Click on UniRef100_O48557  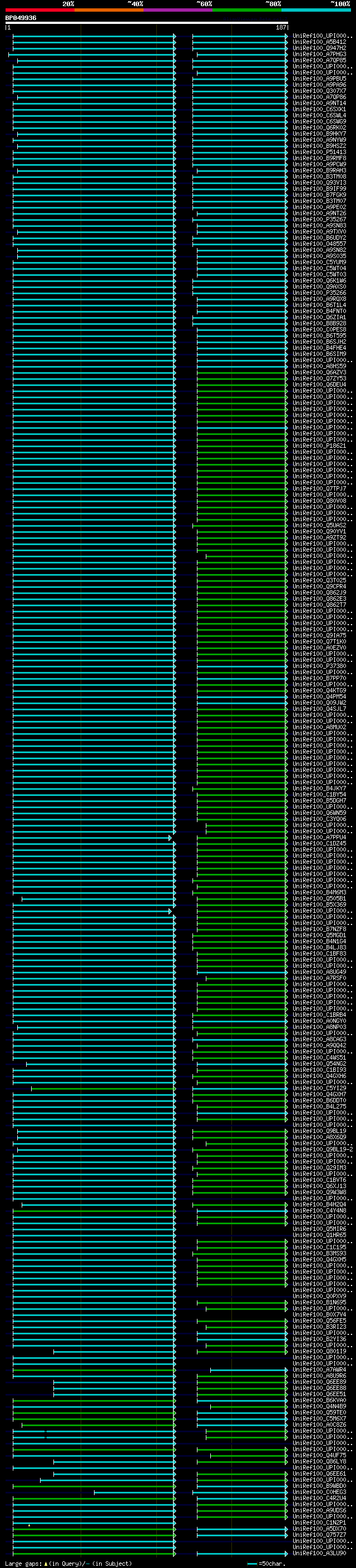click(319, 244)
